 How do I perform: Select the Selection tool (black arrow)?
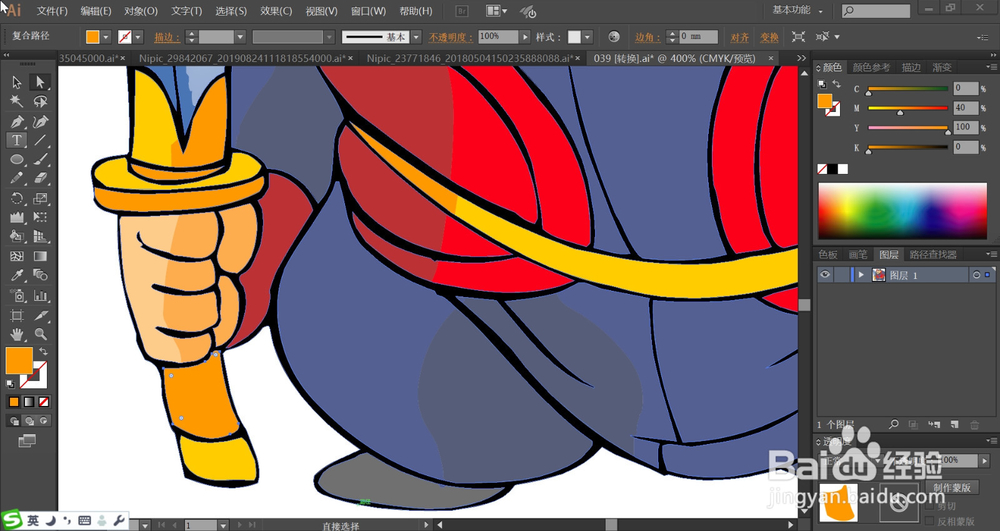17,82
